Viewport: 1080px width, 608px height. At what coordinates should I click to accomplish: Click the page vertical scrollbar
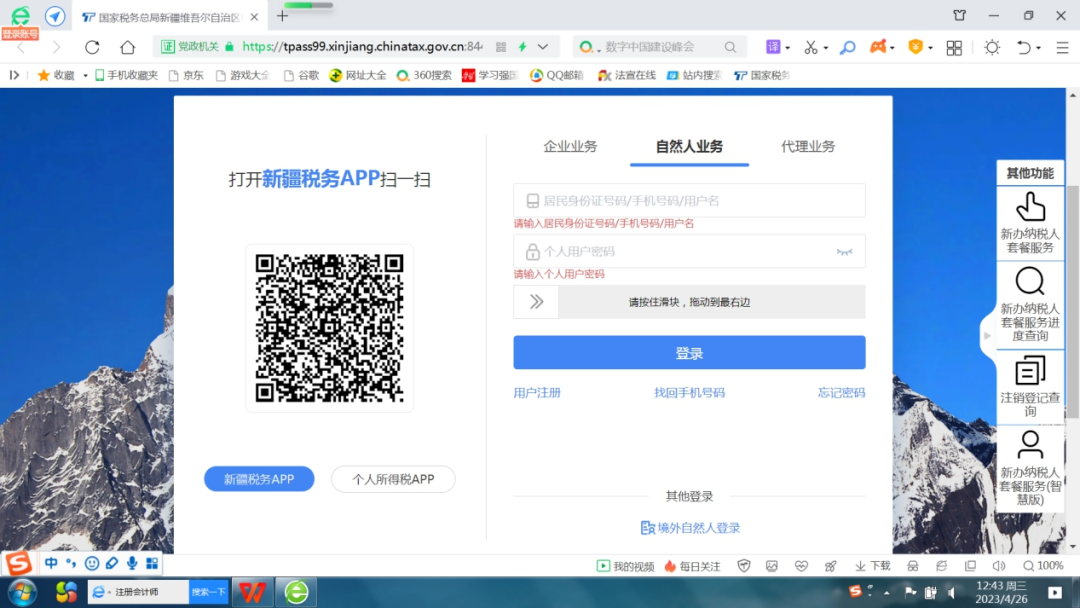tap(1073, 300)
